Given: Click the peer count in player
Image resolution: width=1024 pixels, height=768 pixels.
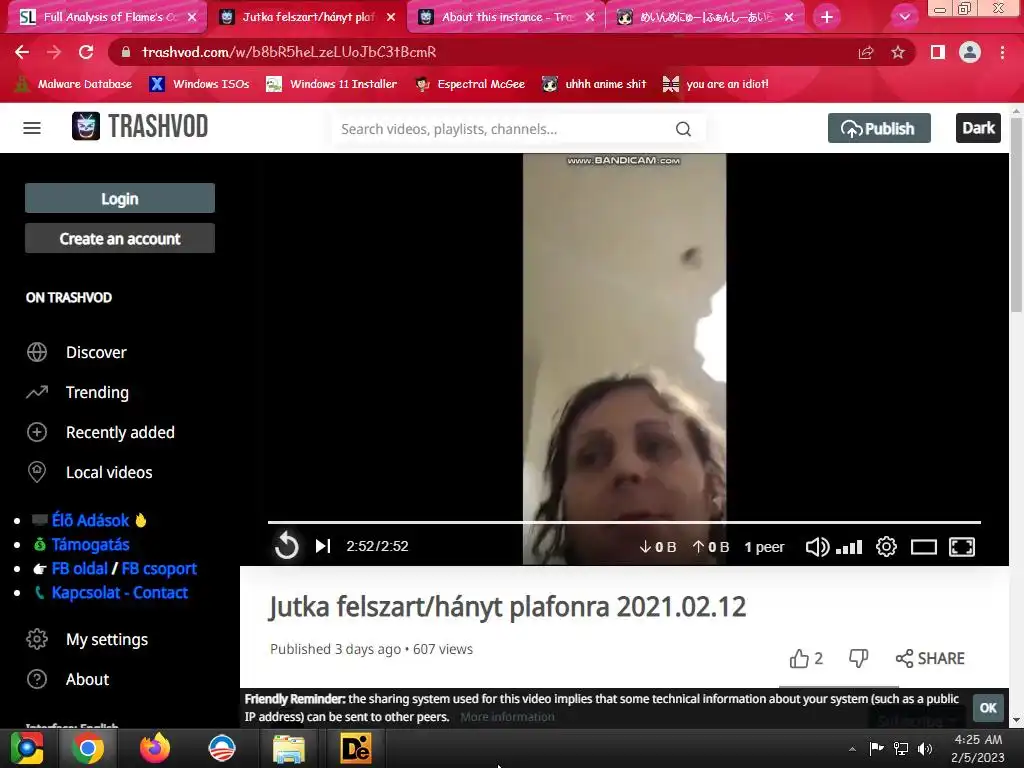Looking at the screenshot, I should pos(764,547).
